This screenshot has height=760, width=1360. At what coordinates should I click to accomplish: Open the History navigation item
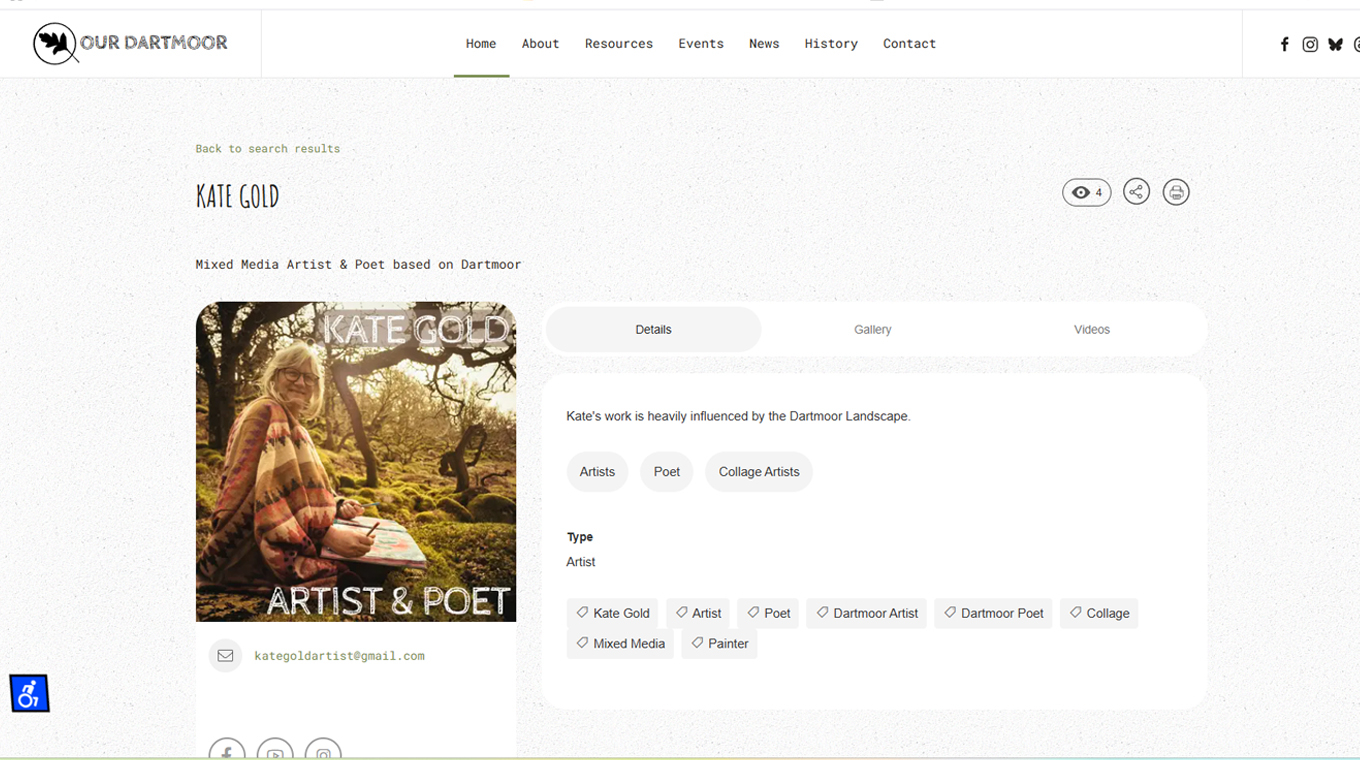click(831, 44)
